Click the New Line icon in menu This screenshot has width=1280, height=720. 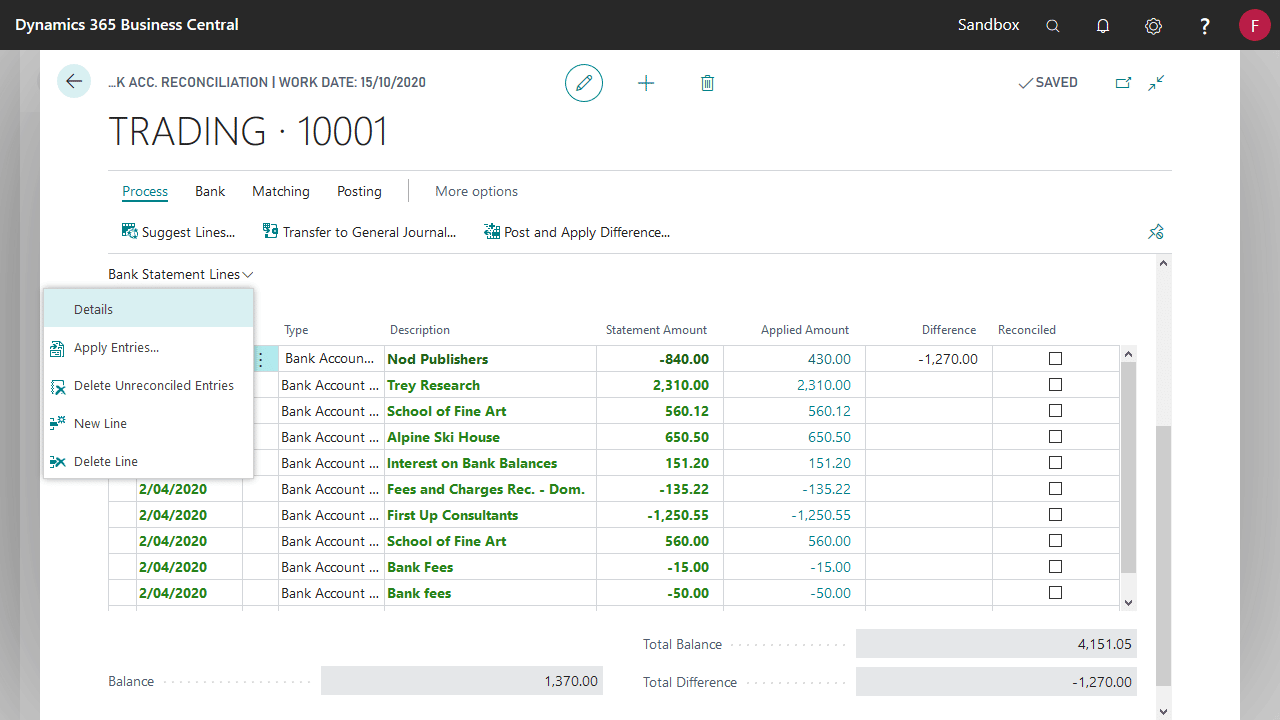[57, 423]
